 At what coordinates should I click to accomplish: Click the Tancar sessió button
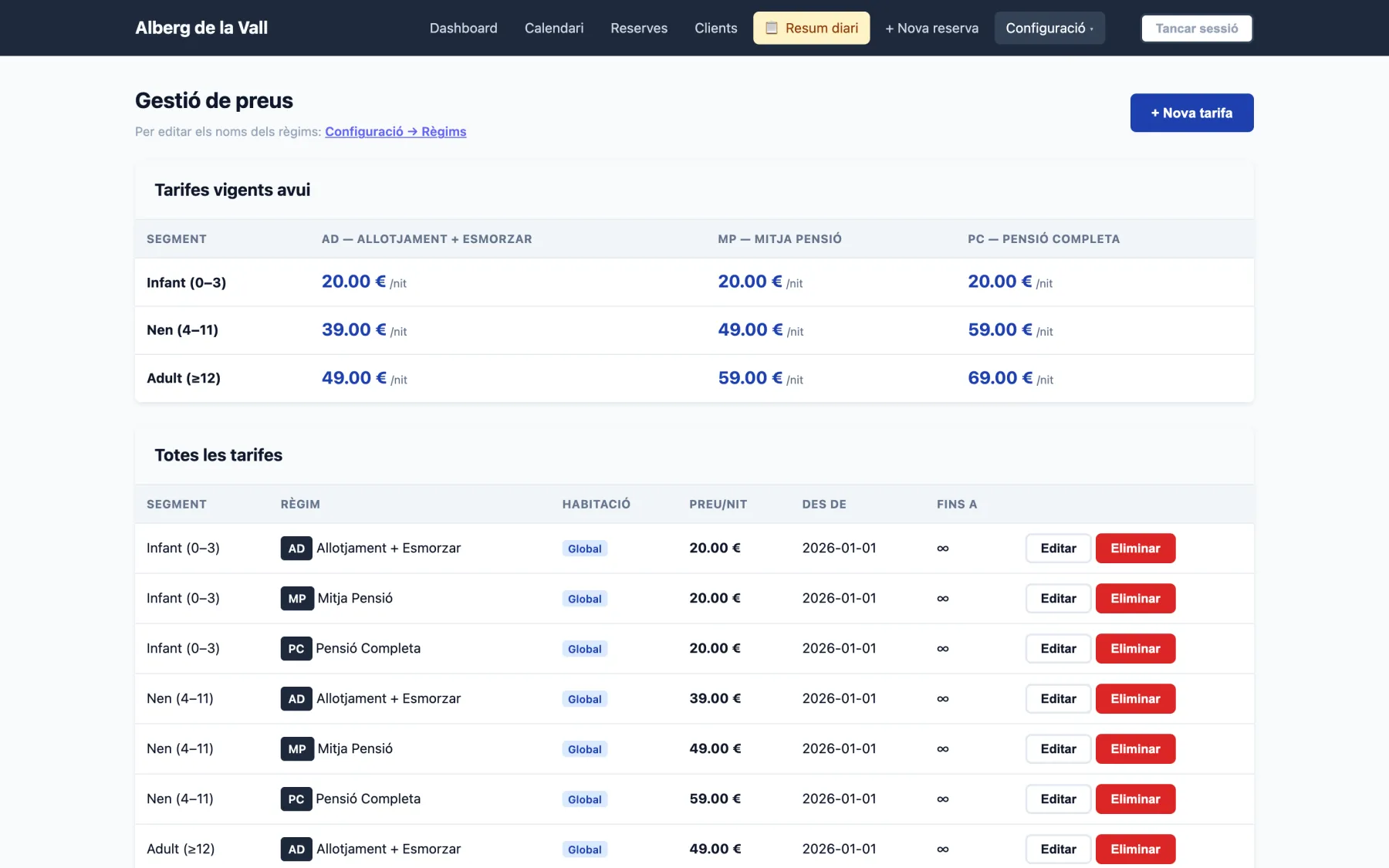coord(1197,29)
